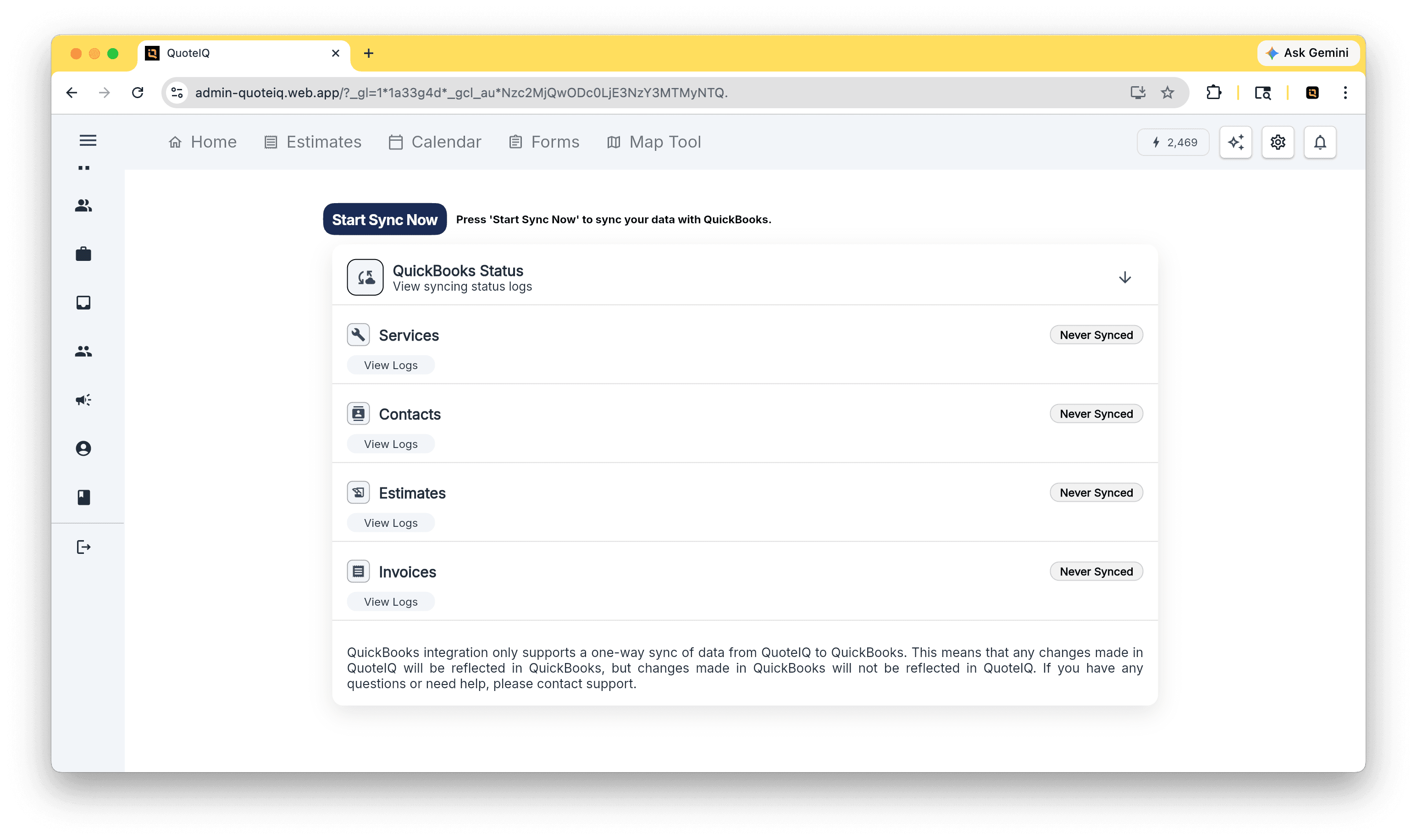Open the briefcase jobs icon in sidebar
The width and height of the screenshot is (1417, 840).
point(83,254)
